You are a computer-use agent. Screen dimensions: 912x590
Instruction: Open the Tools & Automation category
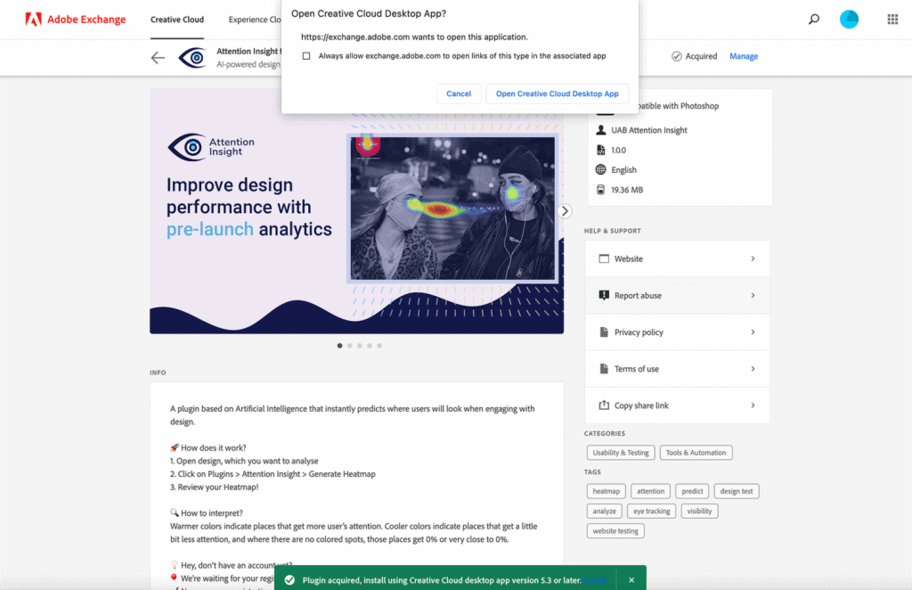coord(696,453)
